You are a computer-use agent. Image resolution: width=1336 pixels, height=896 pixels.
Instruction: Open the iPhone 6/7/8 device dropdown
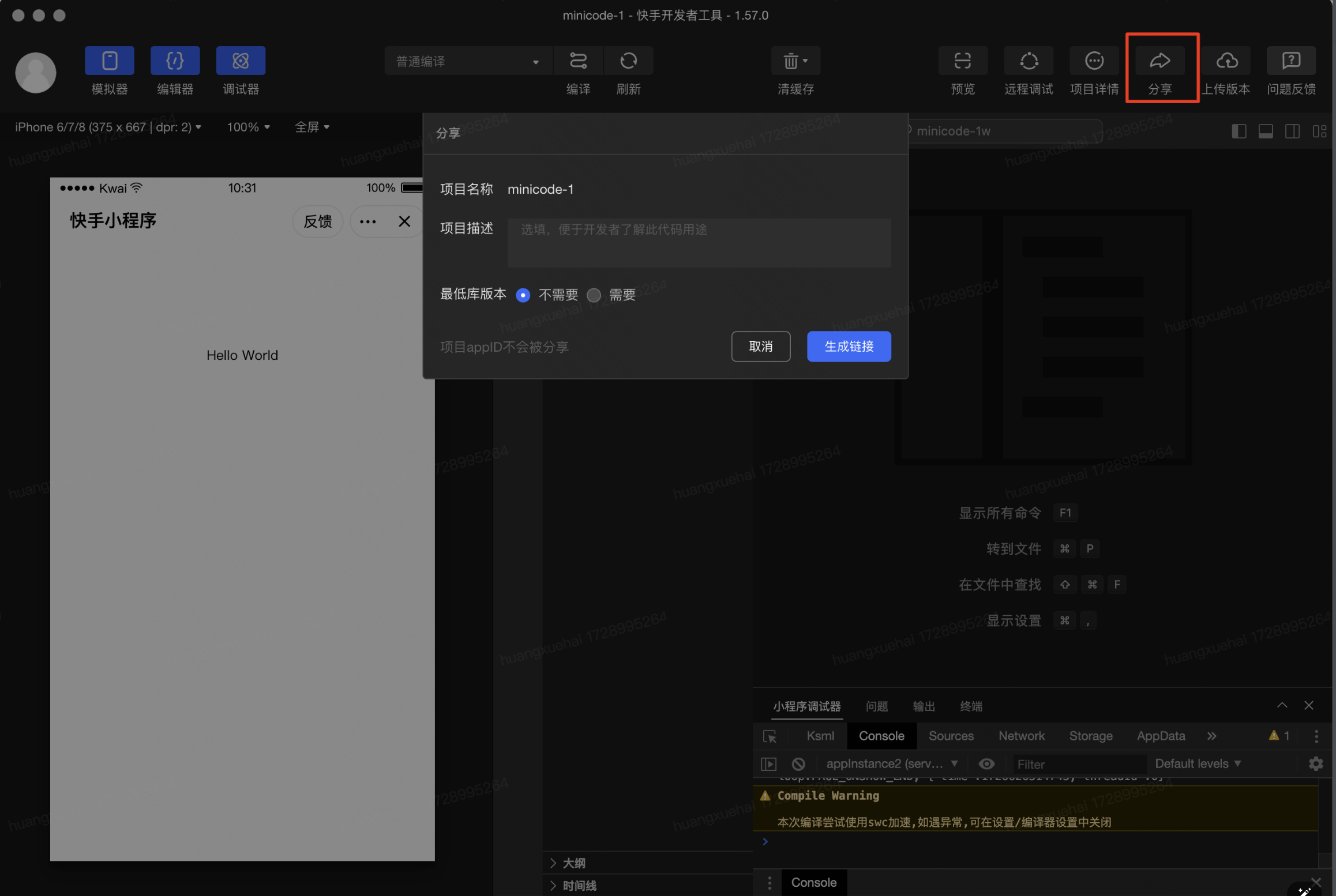tap(108, 127)
